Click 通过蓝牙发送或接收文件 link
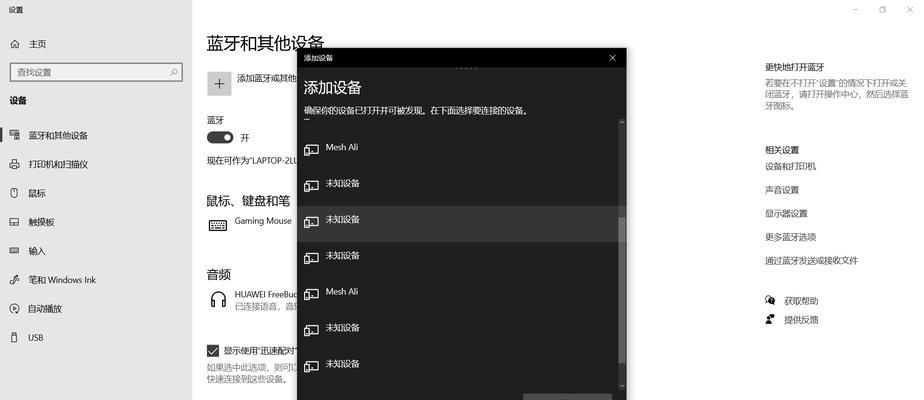 811,261
